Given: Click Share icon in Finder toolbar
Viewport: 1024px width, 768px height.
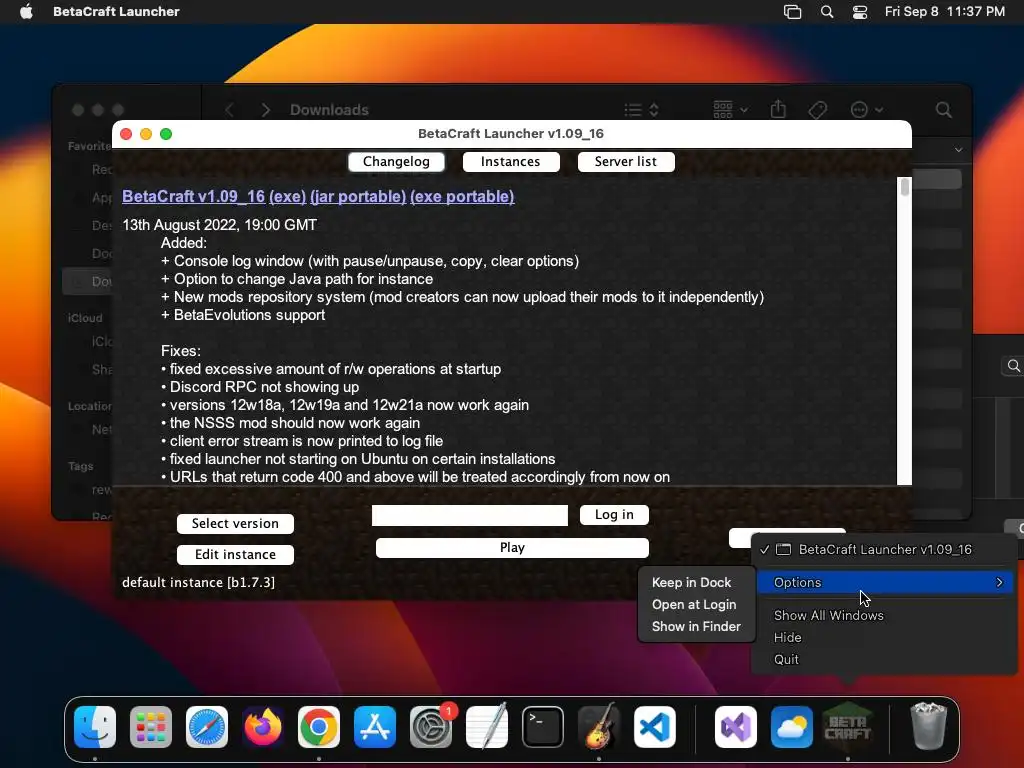Looking at the screenshot, I should tap(778, 109).
